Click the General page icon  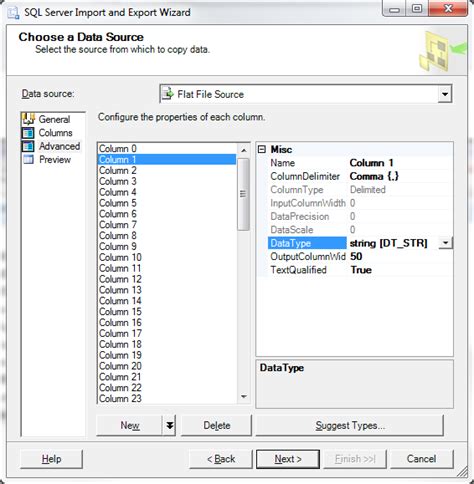(x=28, y=119)
